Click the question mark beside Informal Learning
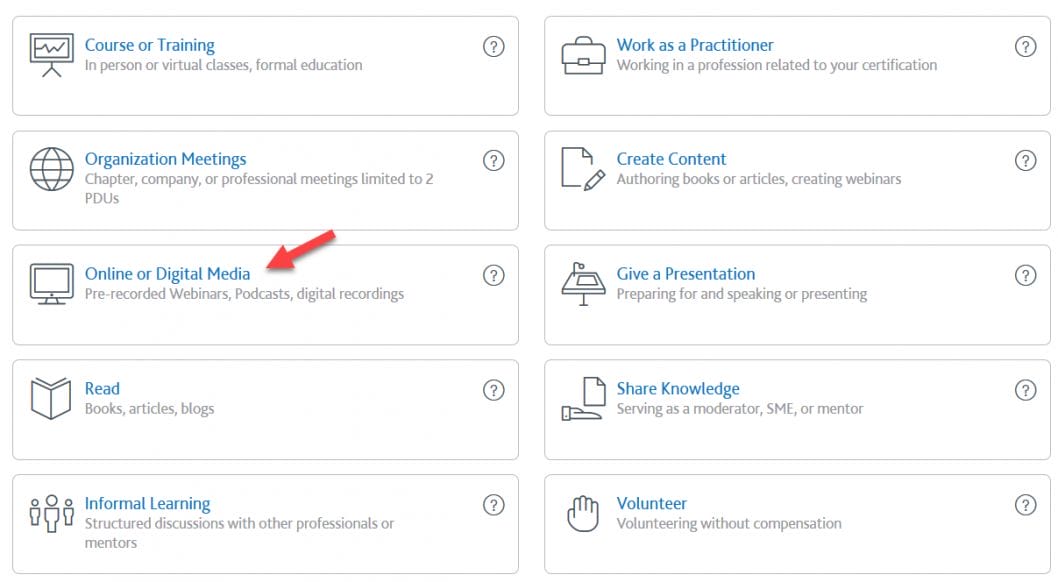Image resolution: width=1058 pixels, height=582 pixels. tap(494, 505)
